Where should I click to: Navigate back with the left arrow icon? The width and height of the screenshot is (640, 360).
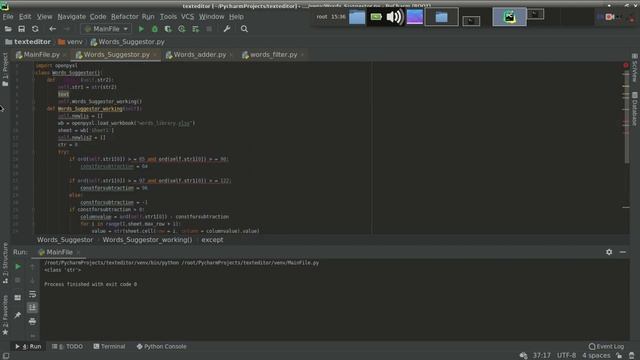click(x=52, y=29)
